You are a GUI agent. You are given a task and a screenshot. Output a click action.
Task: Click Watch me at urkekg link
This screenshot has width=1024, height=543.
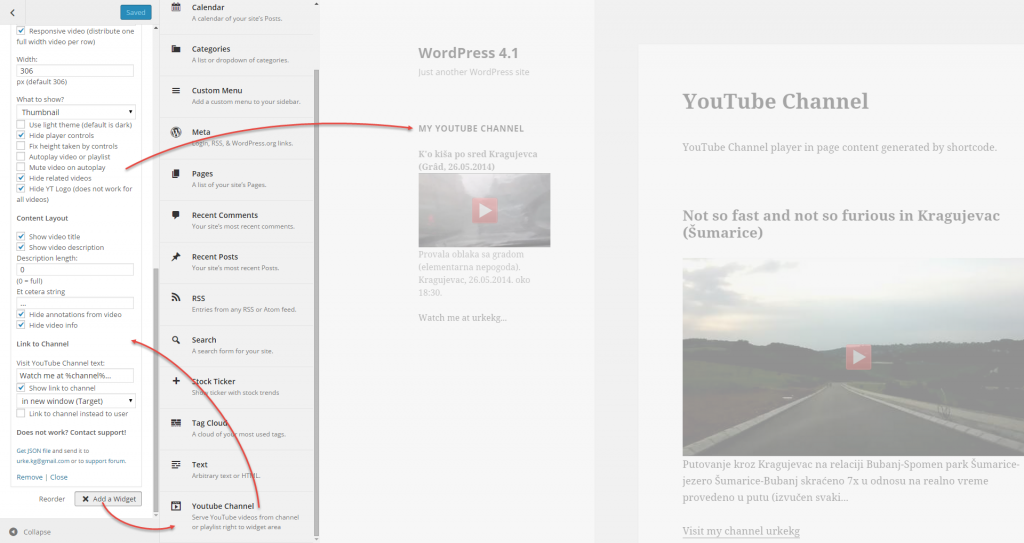[462, 318]
